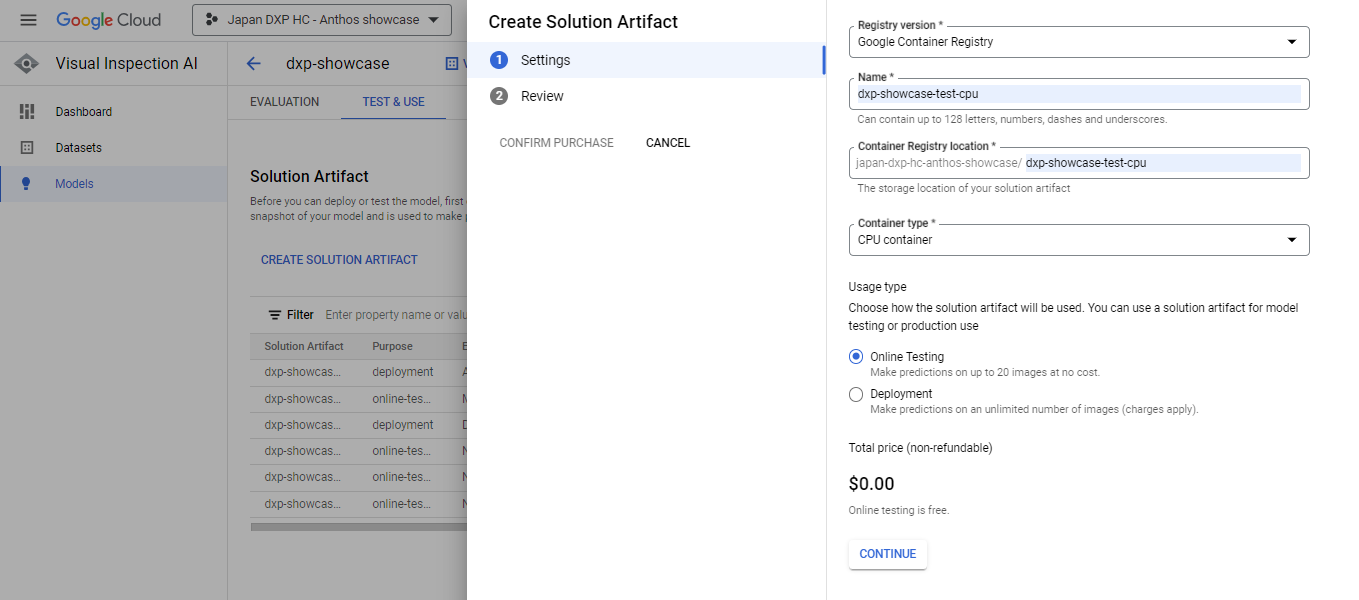The width and height of the screenshot is (1359, 600).
Task: Click the dxp-showcase model title
Action: point(338,64)
